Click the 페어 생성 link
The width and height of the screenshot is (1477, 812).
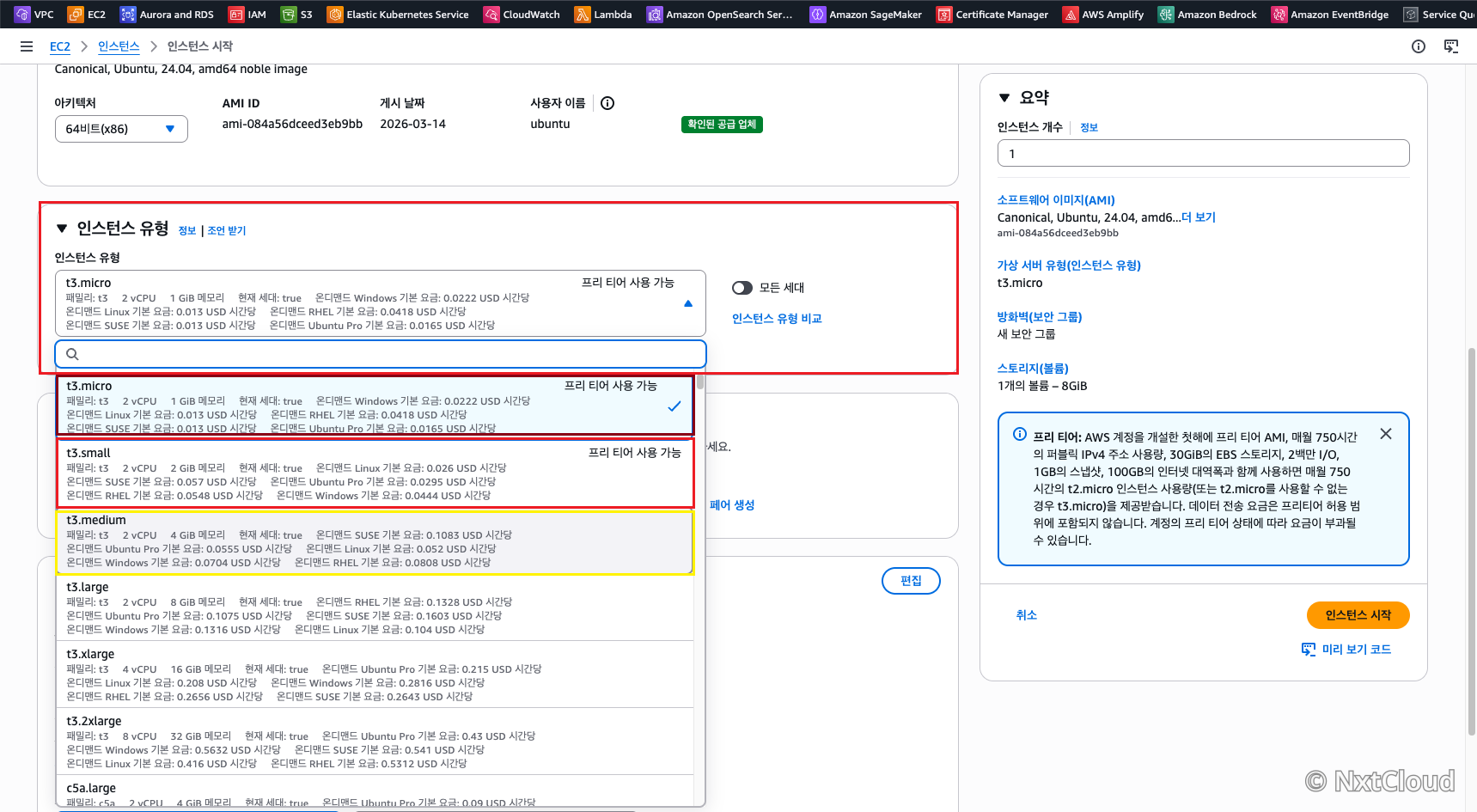coord(732,505)
